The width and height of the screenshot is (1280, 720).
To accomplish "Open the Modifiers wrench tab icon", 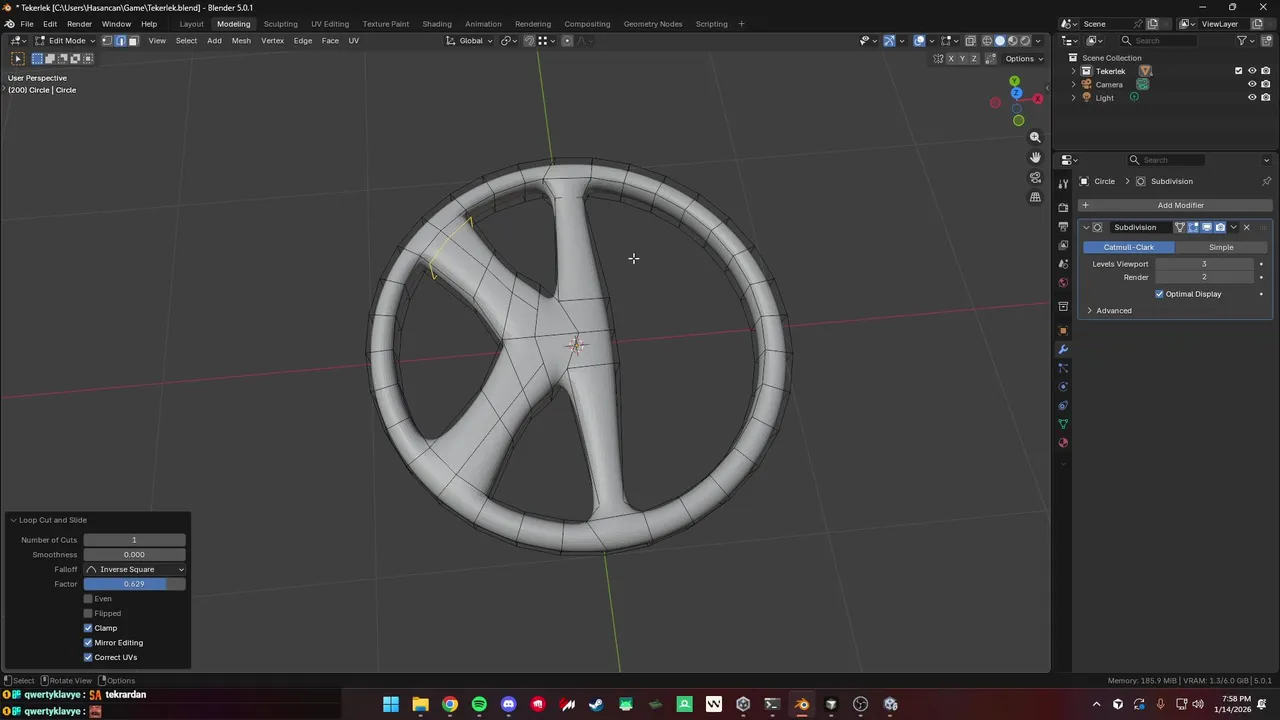I will pyautogui.click(x=1063, y=349).
